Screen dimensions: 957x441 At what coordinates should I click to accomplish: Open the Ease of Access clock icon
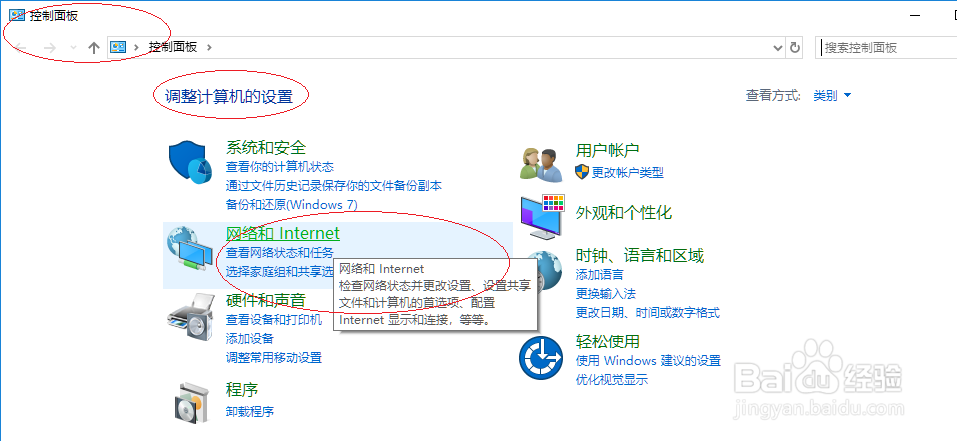pyautogui.click(x=541, y=358)
